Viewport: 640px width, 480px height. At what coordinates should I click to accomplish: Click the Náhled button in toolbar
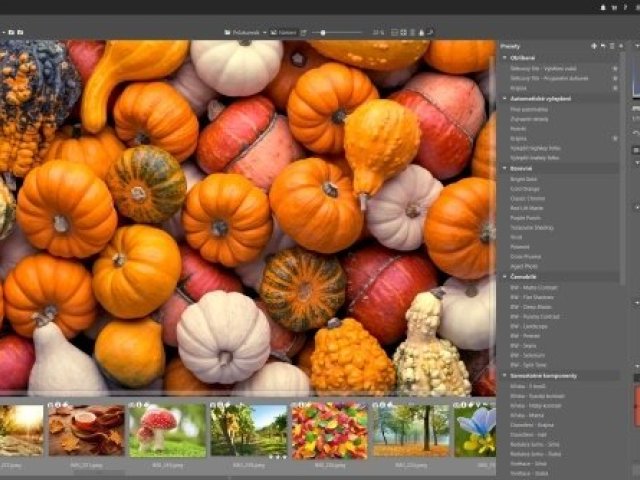283,32
